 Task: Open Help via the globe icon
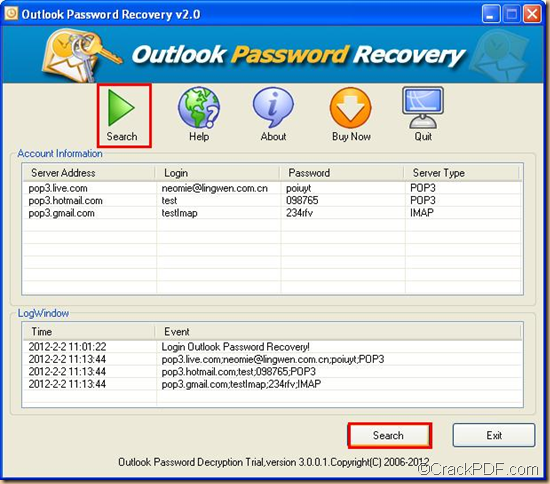point(199,108)
